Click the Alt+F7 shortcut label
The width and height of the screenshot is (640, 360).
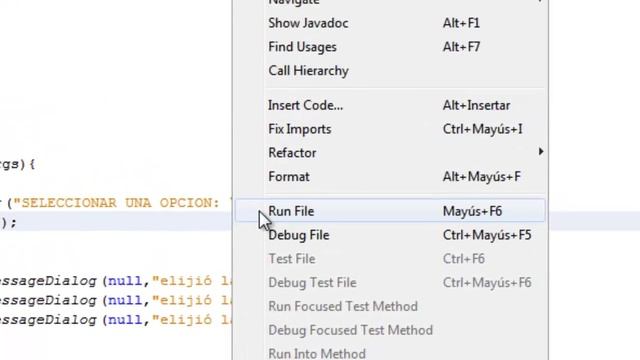click(x=461, y=47)
